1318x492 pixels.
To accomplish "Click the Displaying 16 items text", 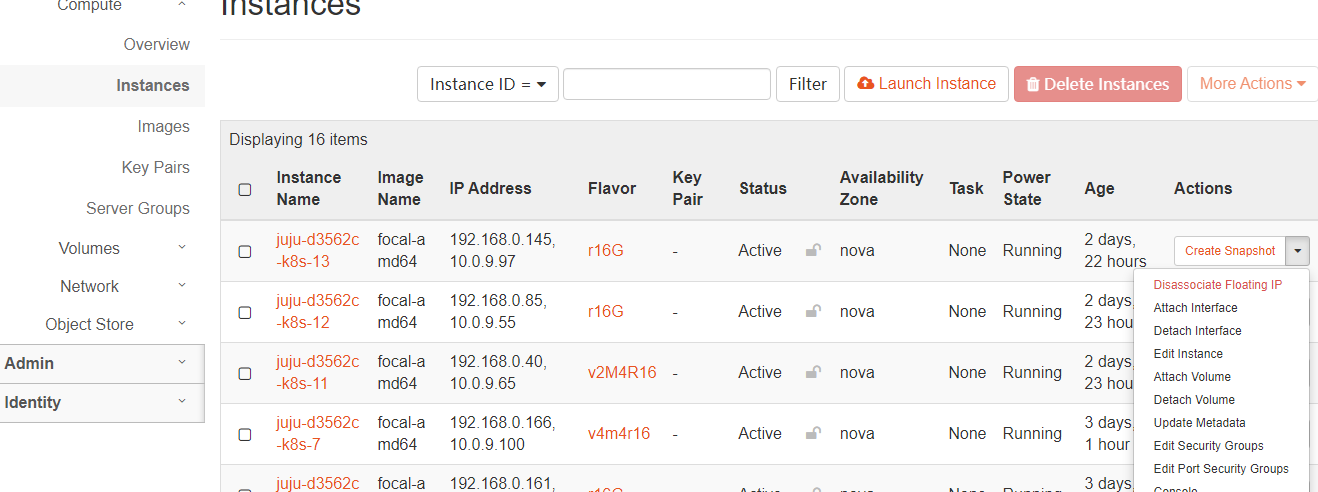I will tap(298, 139).
